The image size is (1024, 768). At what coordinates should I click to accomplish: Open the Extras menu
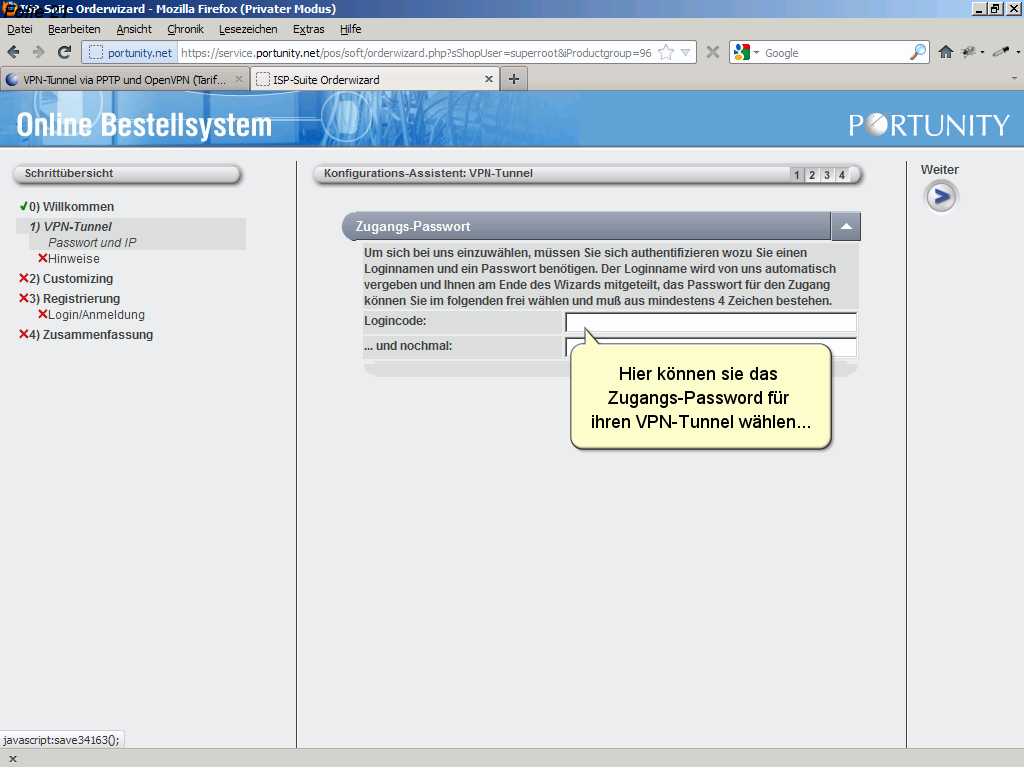coord(308,29)
